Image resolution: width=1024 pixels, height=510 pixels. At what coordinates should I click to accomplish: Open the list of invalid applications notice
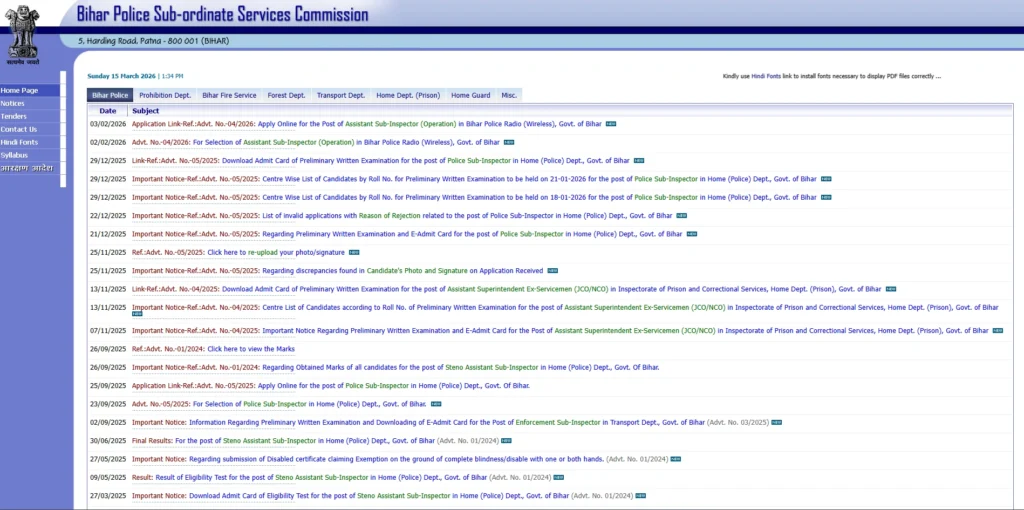pos(402,215)
